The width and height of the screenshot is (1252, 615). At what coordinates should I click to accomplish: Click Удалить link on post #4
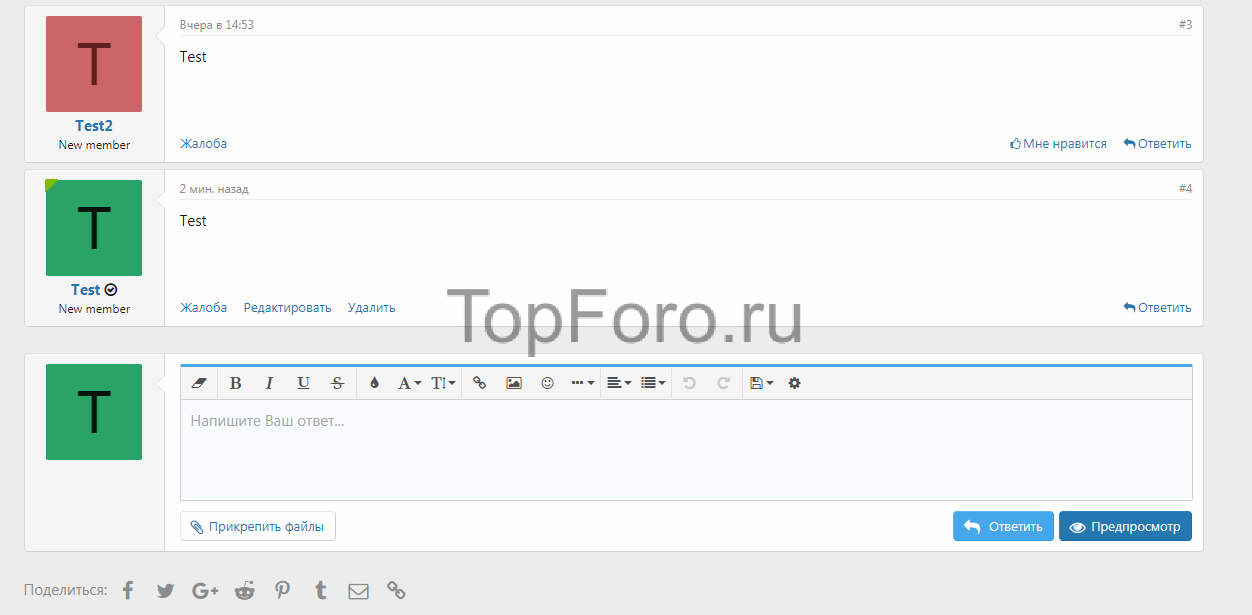[371, 308]
